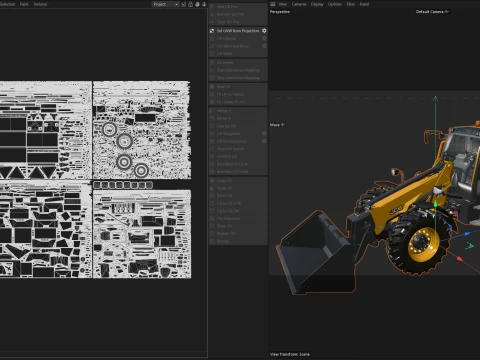The height and width of the screenshot is (360, 480).
Task: Open UV Weld and Relax options gear
Action: coord(264,46)
